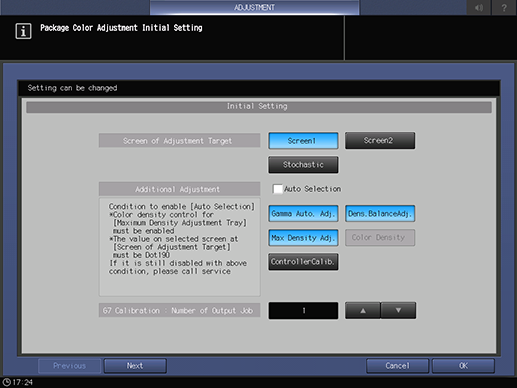Choose Stochastic screen target
Viewport: 517px width, 388px height.
coord(303,165)
